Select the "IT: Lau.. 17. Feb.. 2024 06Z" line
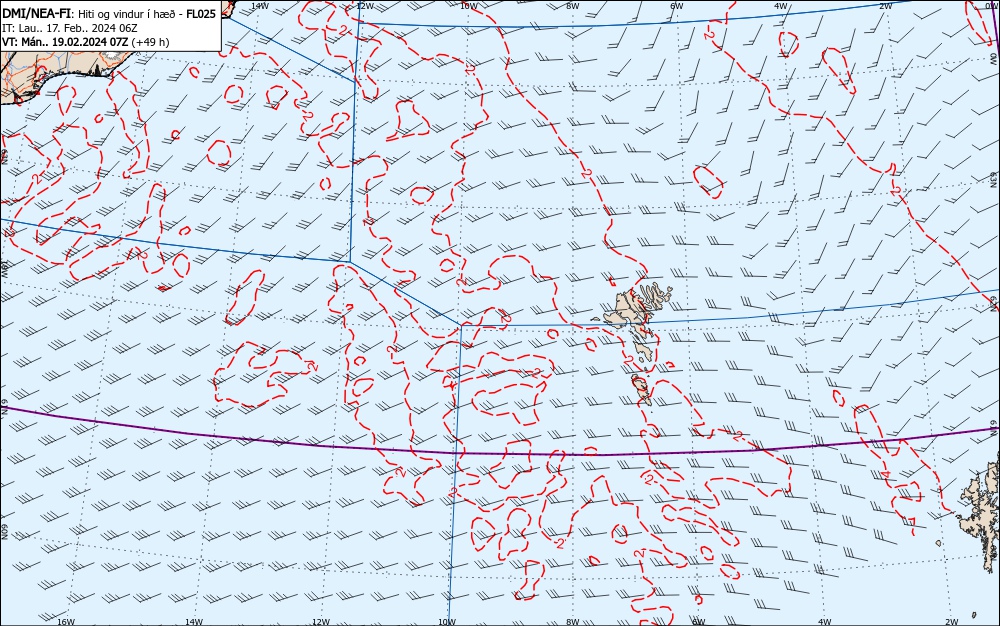The height and width of the screenshot is (626, 1000). click(70, 28)
